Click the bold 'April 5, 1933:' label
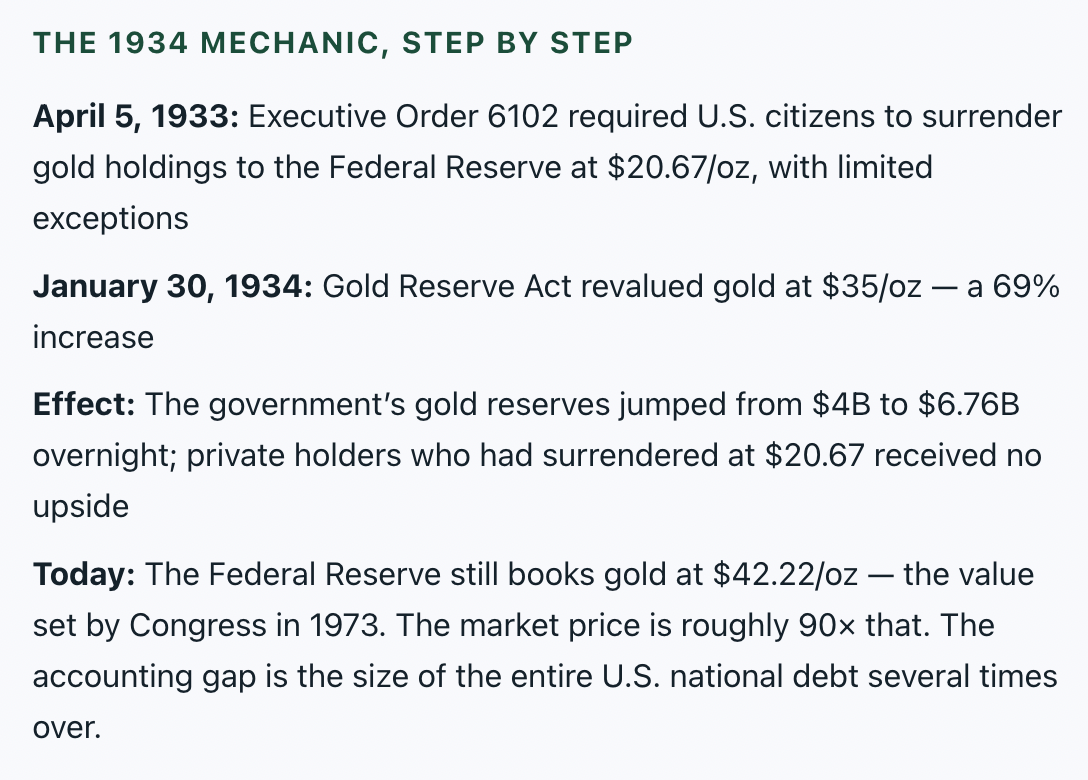This screenshot has width=1088, height=780. 136,117
